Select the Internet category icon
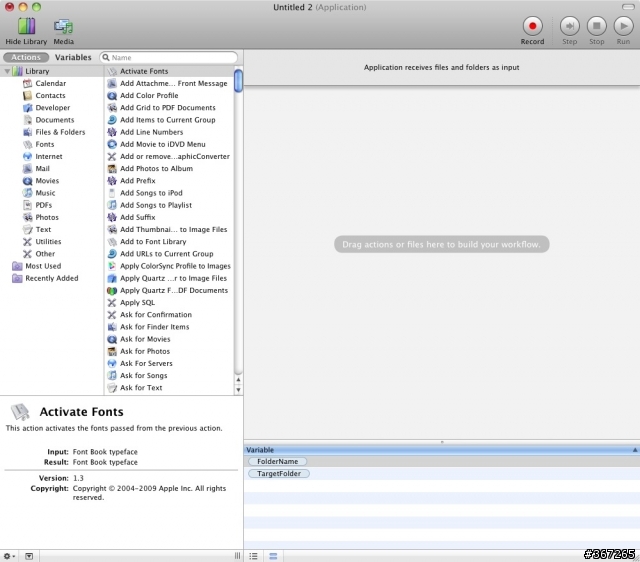Image resolution: width=640 pixels, height=562 pixels. click(27, 156)
